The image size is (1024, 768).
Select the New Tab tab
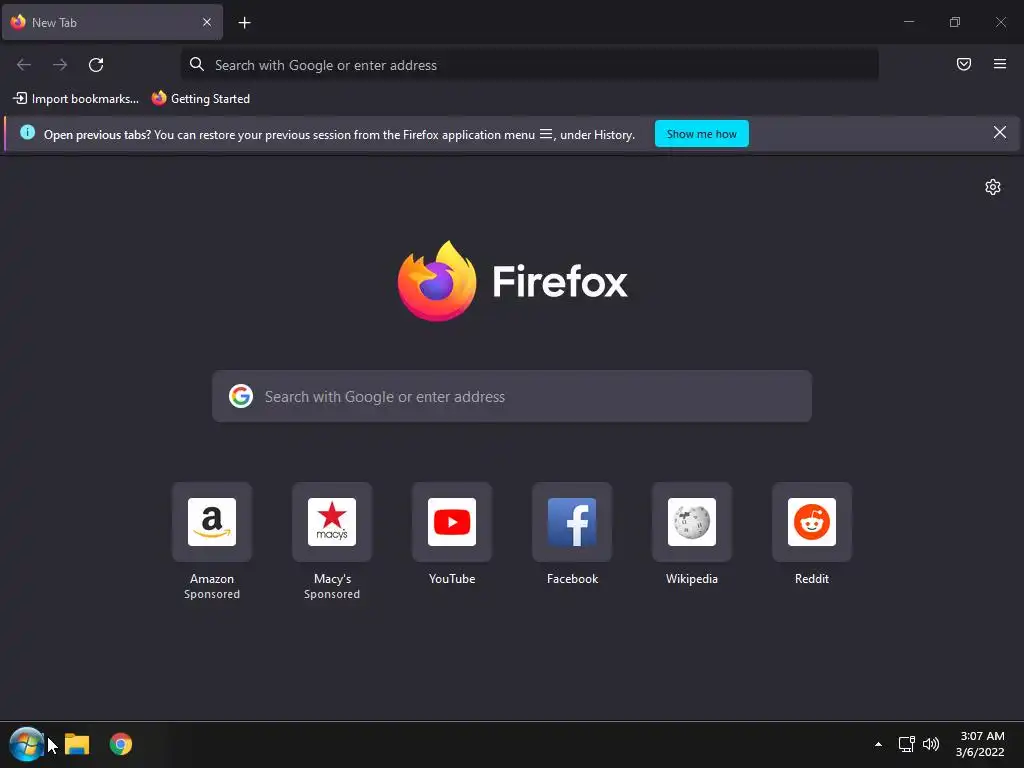112,22
